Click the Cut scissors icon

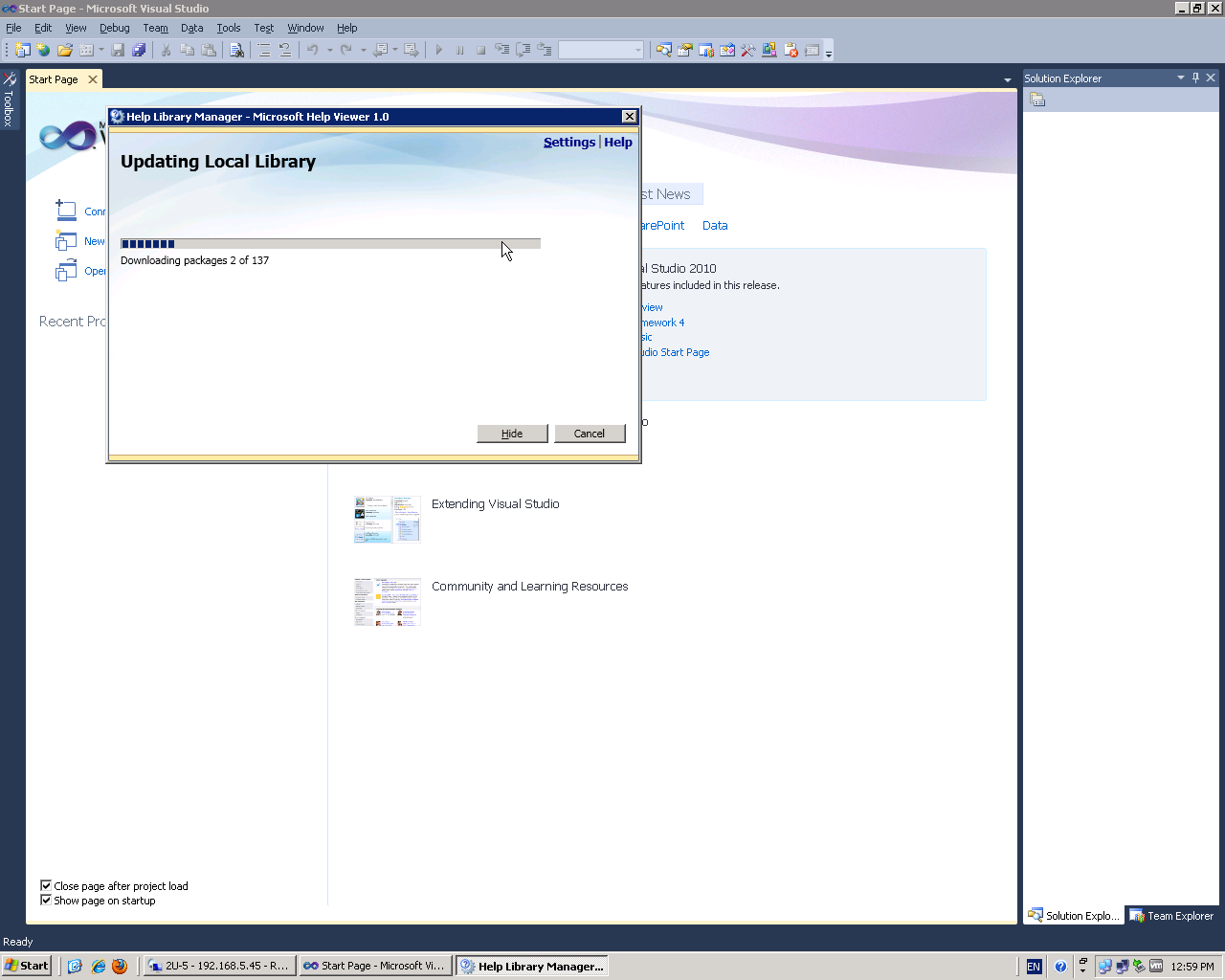[166, 50]
